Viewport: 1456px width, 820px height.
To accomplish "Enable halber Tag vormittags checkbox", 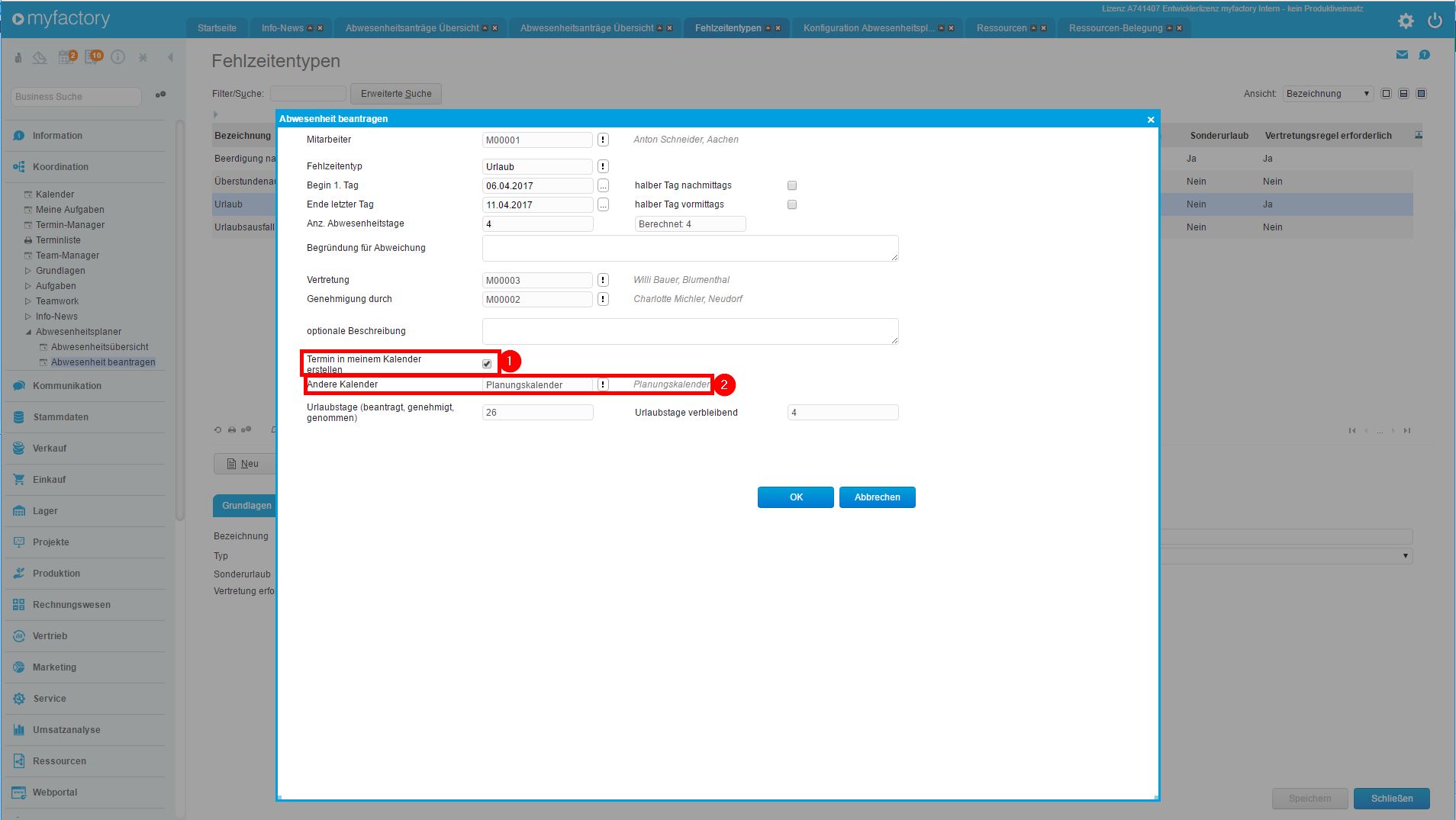I will tap(792, 204).
